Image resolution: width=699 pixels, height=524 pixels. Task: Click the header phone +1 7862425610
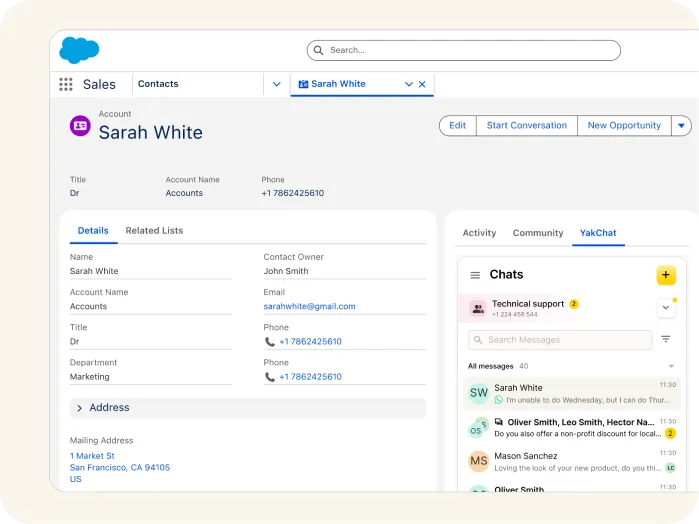click(x=292, y=193)
